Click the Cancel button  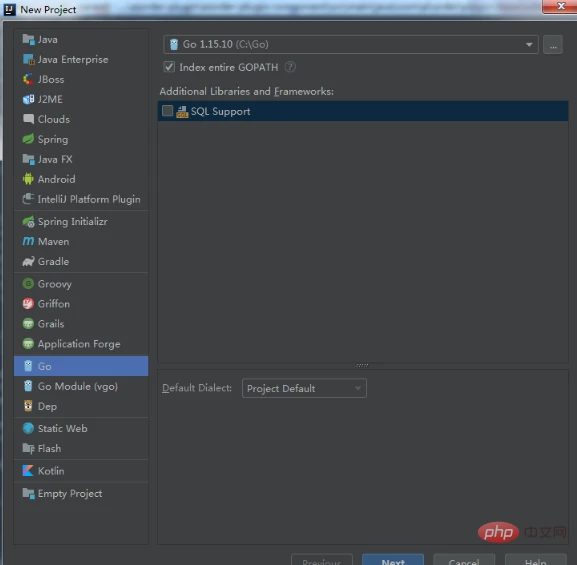coord(464,560)
